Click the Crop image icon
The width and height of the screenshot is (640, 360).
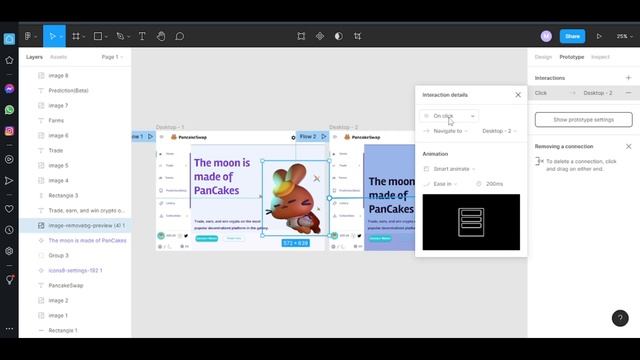point(358,36)
